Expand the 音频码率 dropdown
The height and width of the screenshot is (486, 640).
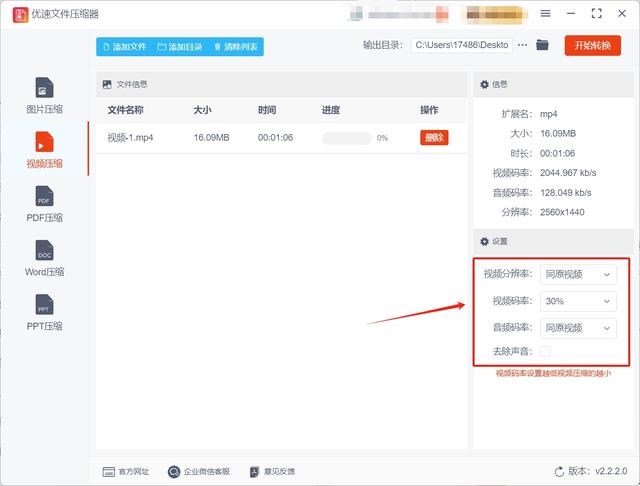[x=578, y=328]
